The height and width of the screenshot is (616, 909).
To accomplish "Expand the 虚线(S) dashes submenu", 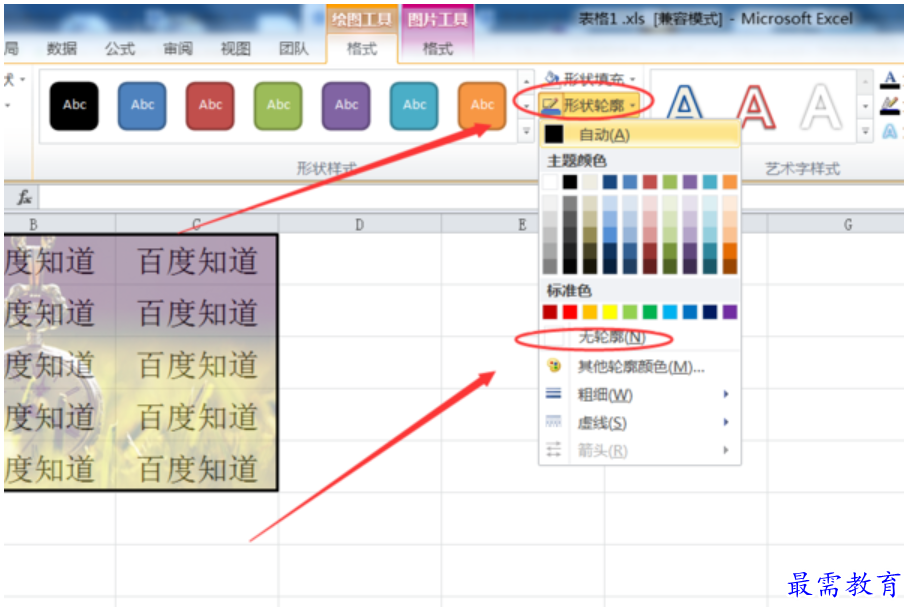I will [639, 422].
